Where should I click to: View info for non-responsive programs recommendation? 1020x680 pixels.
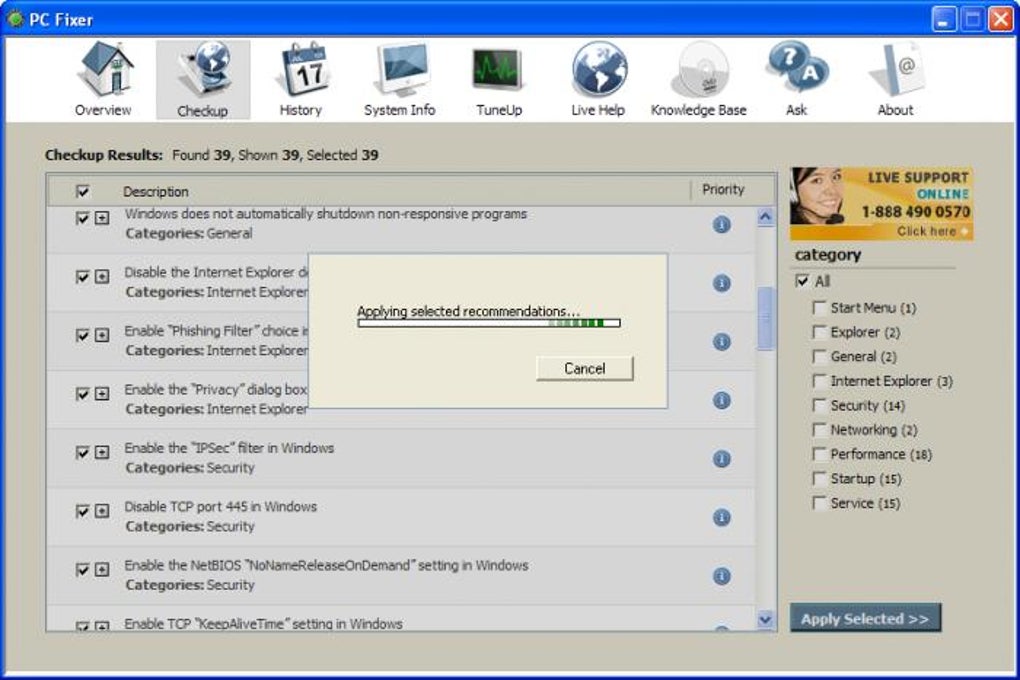coord(721,224)
